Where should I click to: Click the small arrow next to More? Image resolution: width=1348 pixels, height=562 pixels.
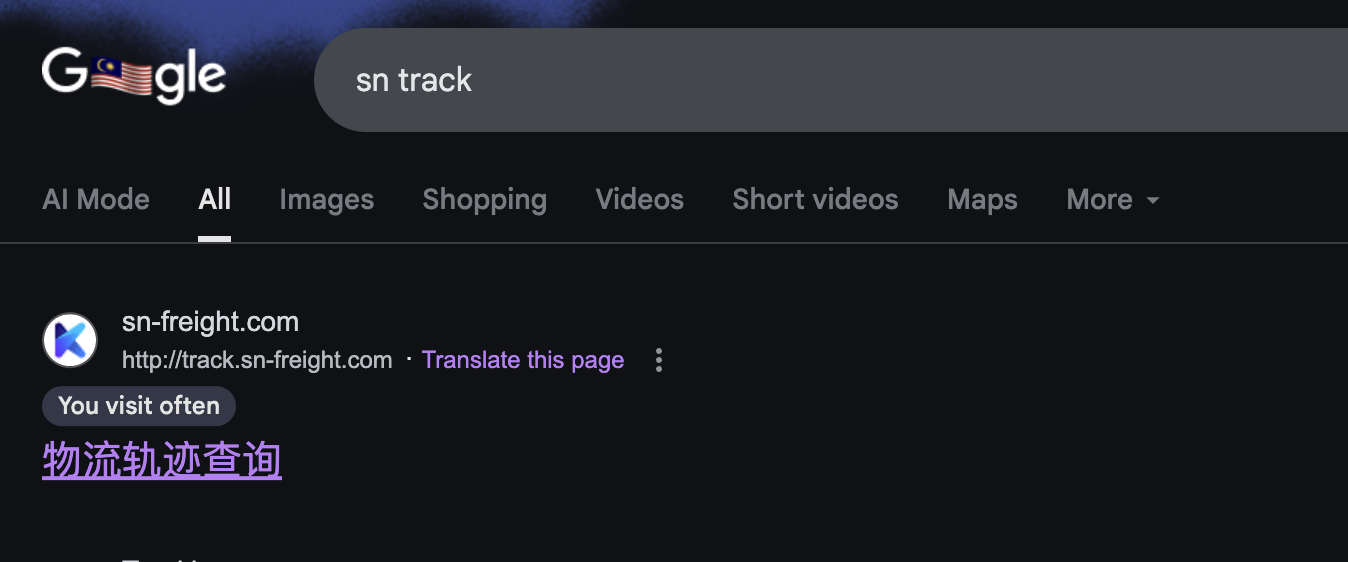(x=1152, y=201)
